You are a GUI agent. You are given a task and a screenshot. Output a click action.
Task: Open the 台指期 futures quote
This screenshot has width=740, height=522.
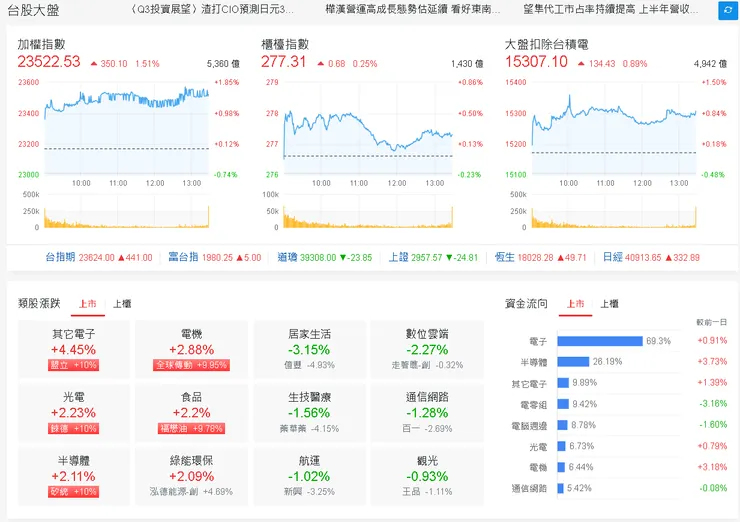[x=99, y=257]
